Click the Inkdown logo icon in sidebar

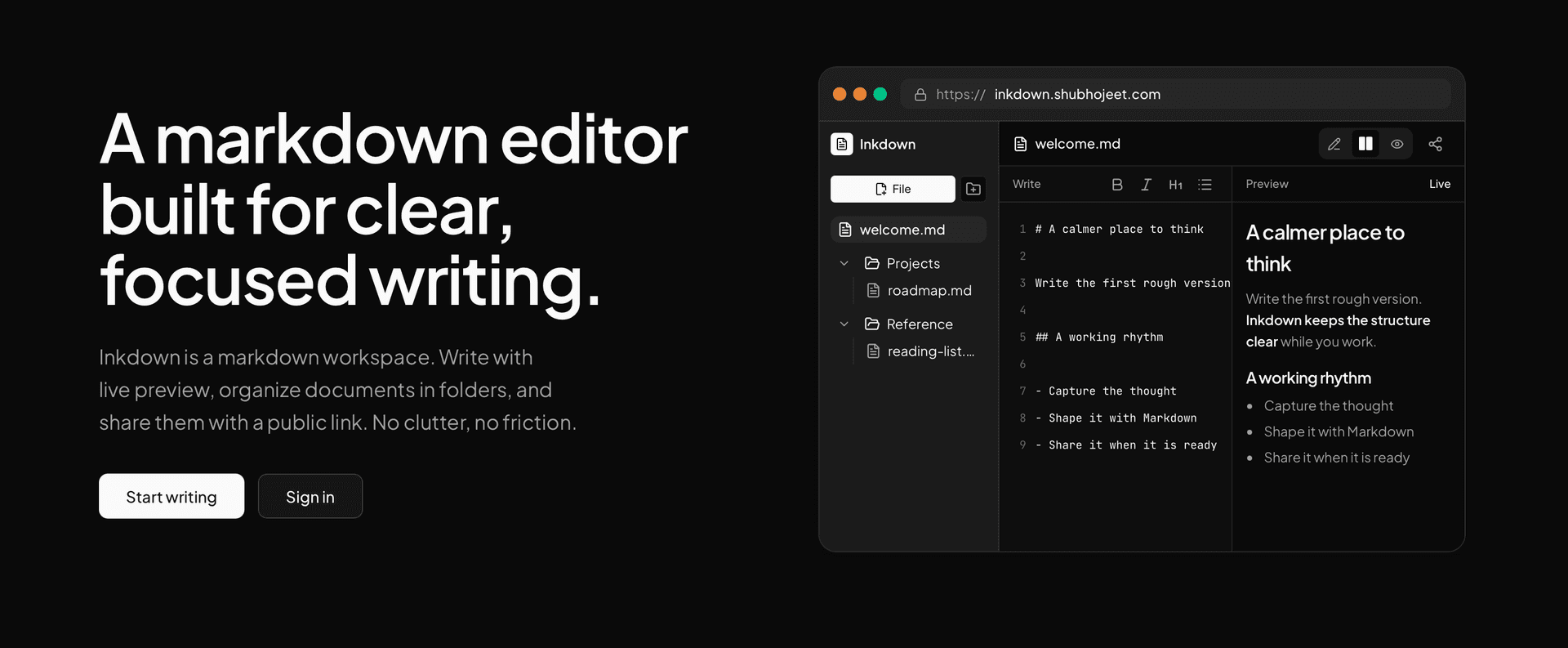coord(842,144)
